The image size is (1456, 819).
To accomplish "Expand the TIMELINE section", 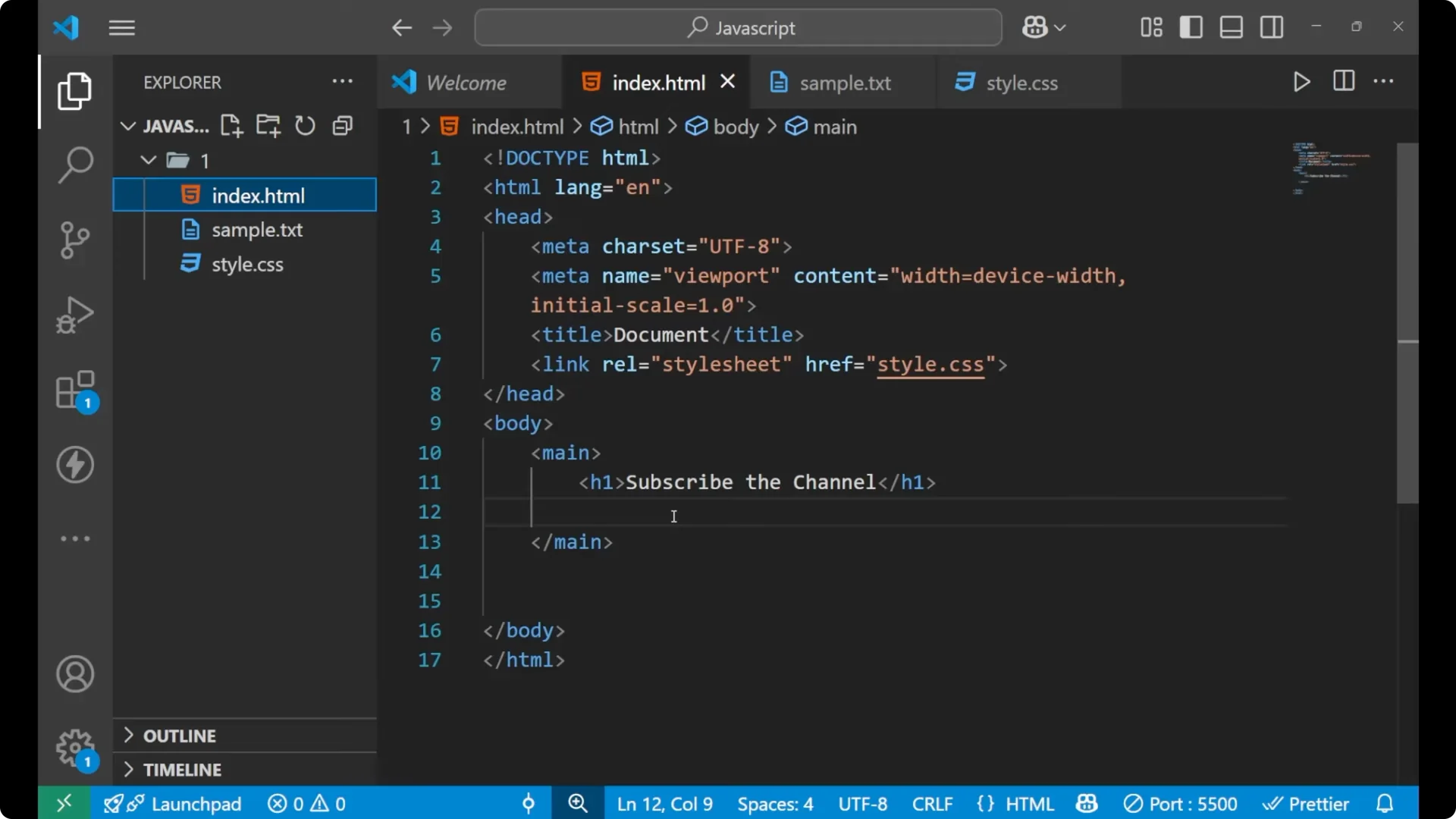I will [x=182, y=769].
